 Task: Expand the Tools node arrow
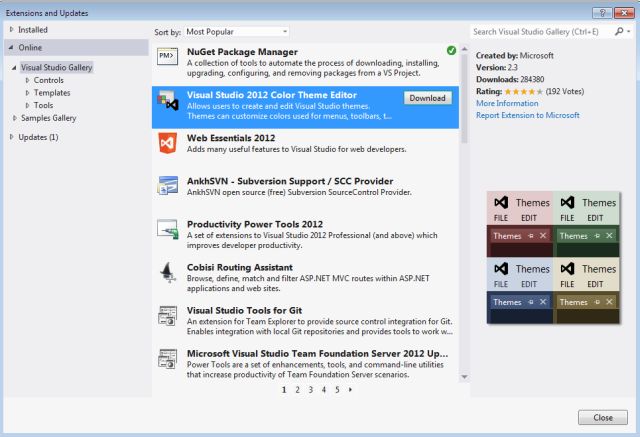click(27, 105)
